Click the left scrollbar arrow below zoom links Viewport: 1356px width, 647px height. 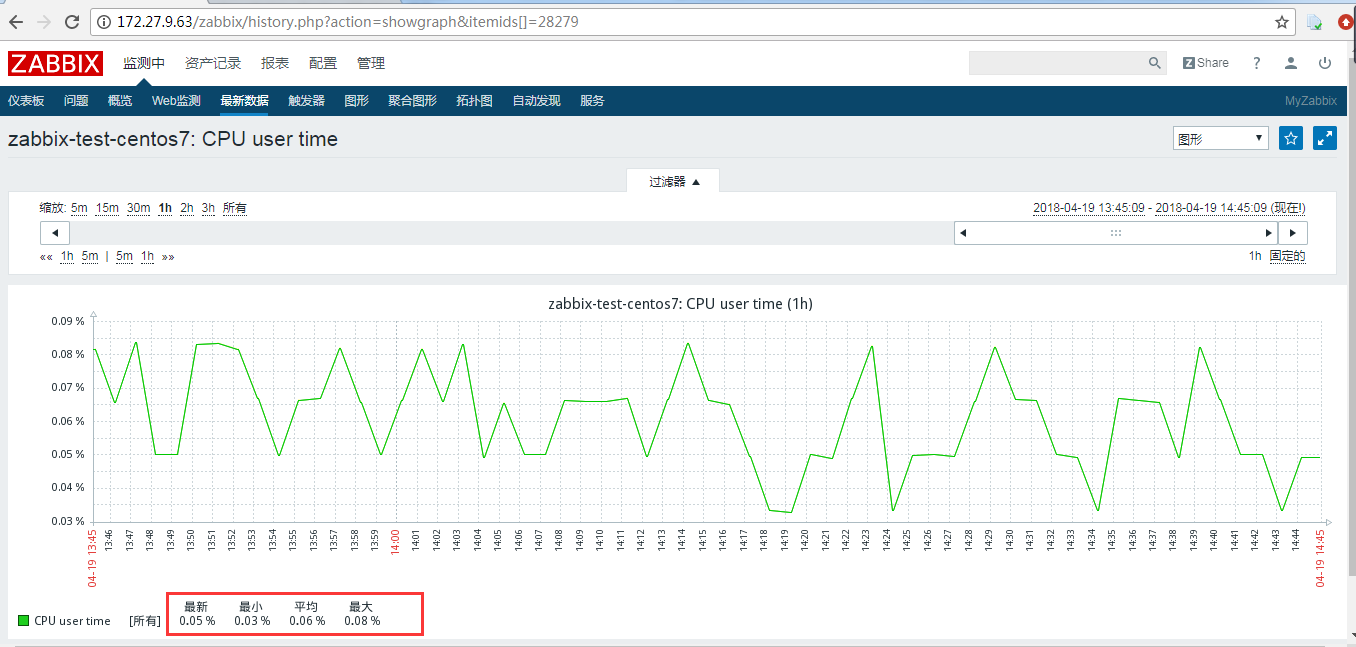click(x=55, y=232)
